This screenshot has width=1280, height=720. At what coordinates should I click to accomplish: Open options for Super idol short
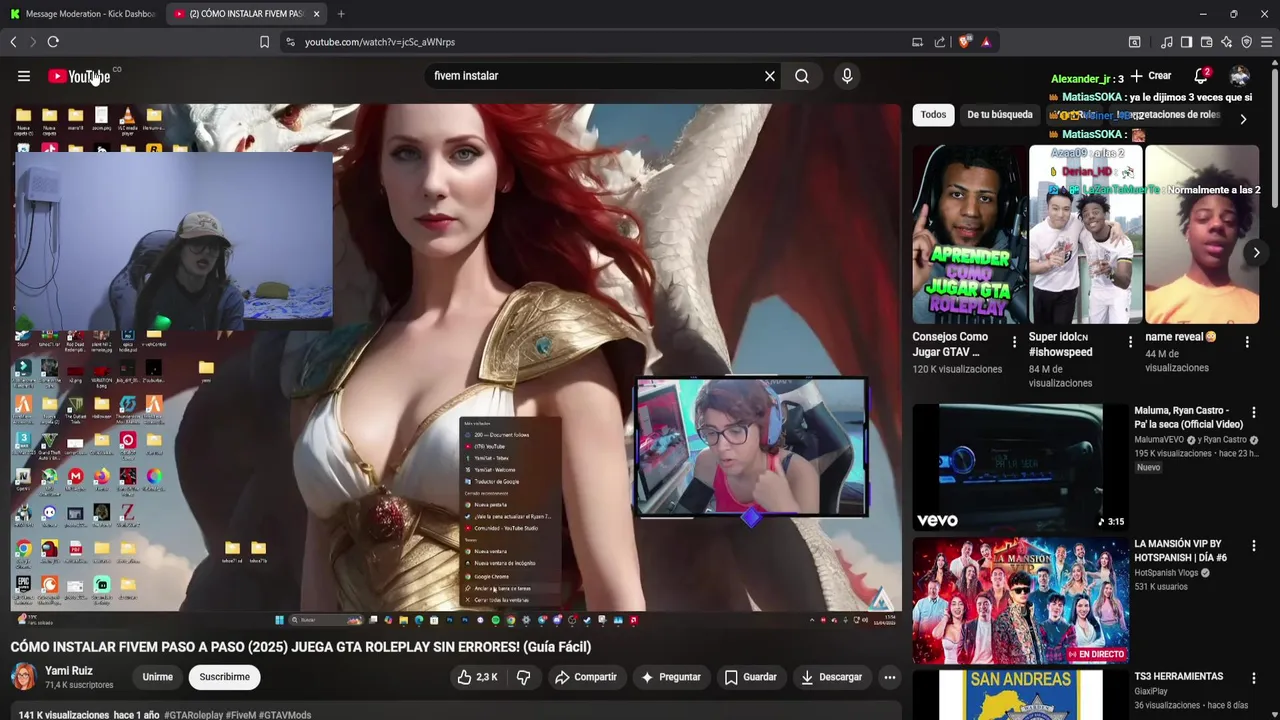[1130, 342]
